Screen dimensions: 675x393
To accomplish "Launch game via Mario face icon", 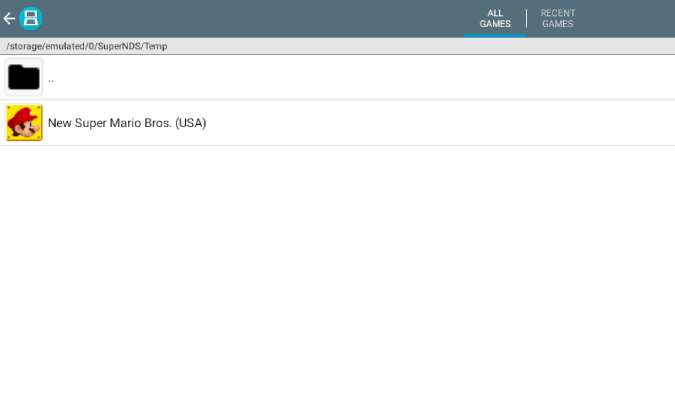I will coord(24,123).
